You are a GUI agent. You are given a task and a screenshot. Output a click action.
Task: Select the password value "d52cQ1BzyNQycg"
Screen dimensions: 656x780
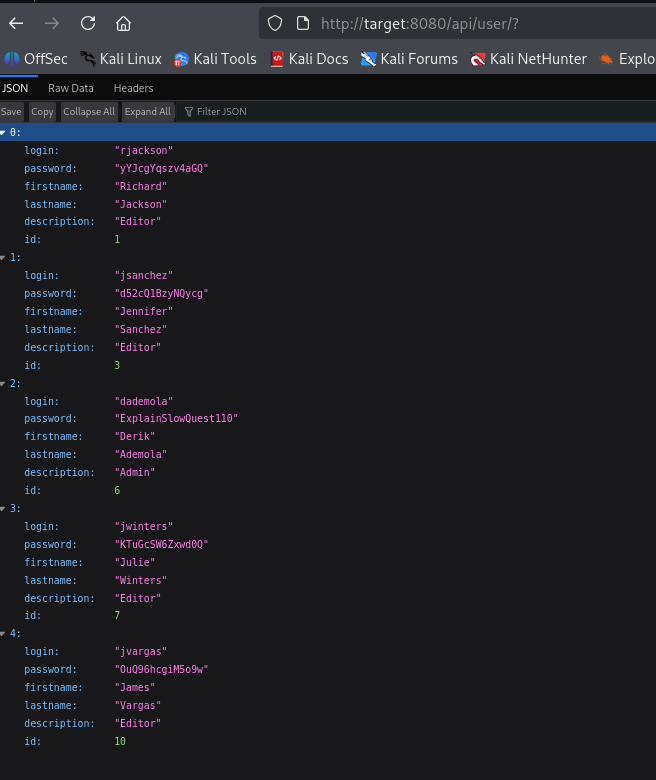pyautogui.click(x=162, y=293)
